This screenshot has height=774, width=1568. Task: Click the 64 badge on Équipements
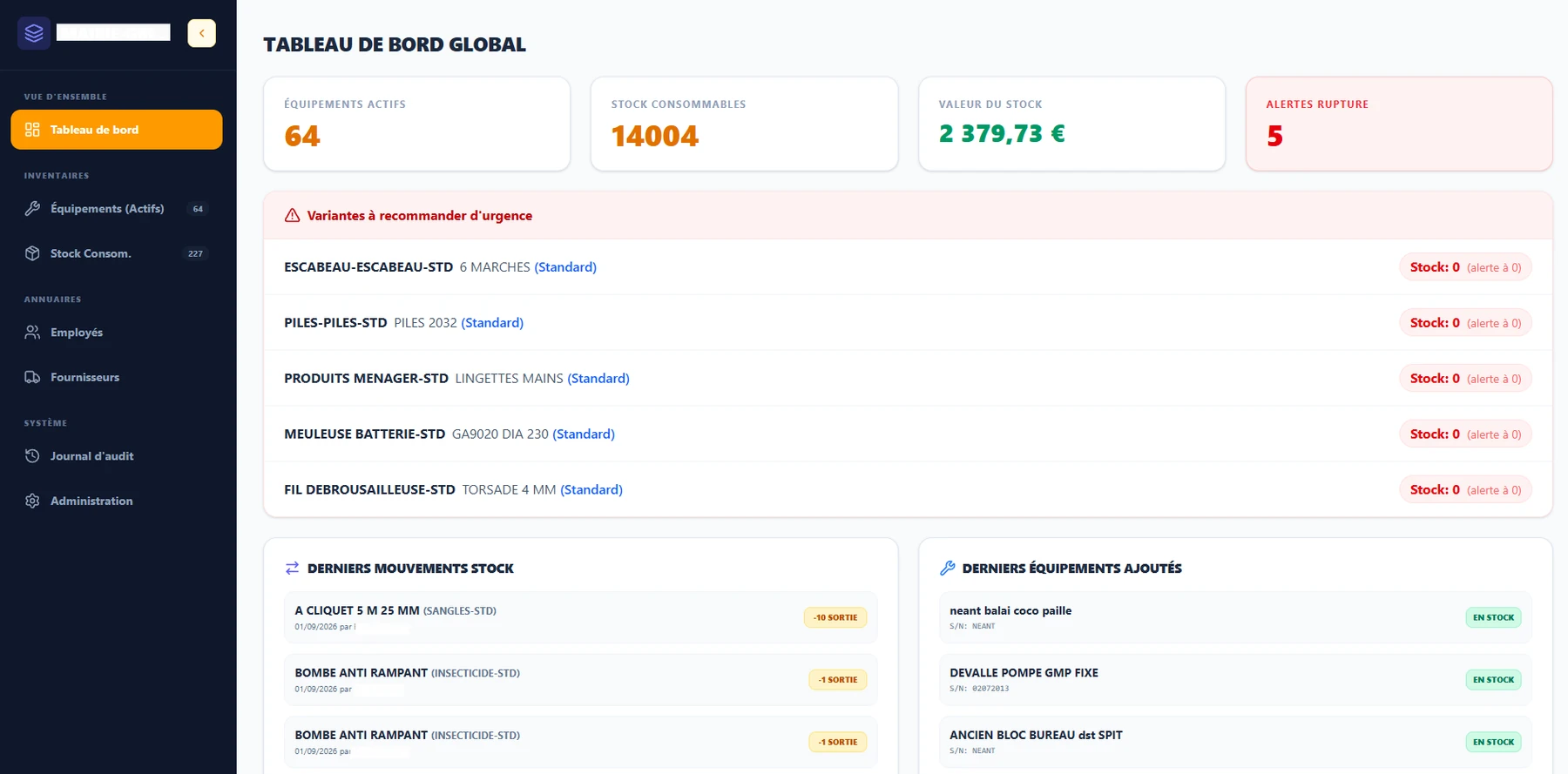[198, 209]
